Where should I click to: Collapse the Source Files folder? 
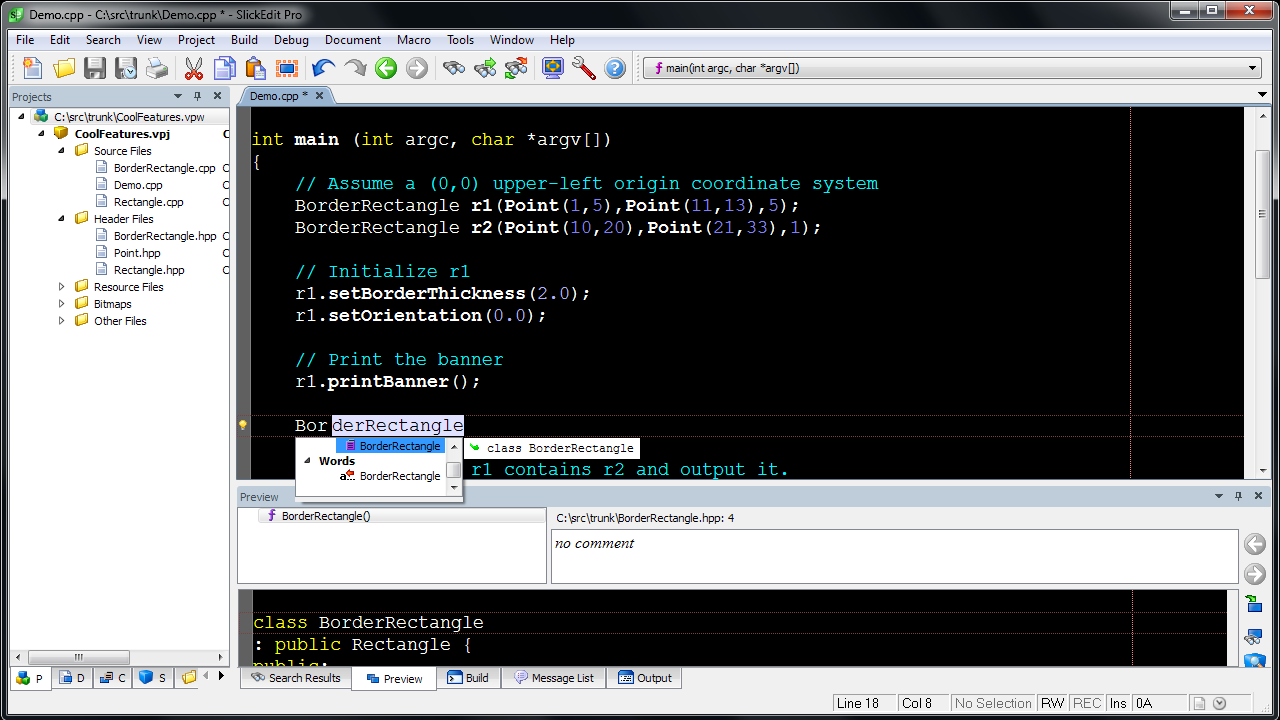62,150
